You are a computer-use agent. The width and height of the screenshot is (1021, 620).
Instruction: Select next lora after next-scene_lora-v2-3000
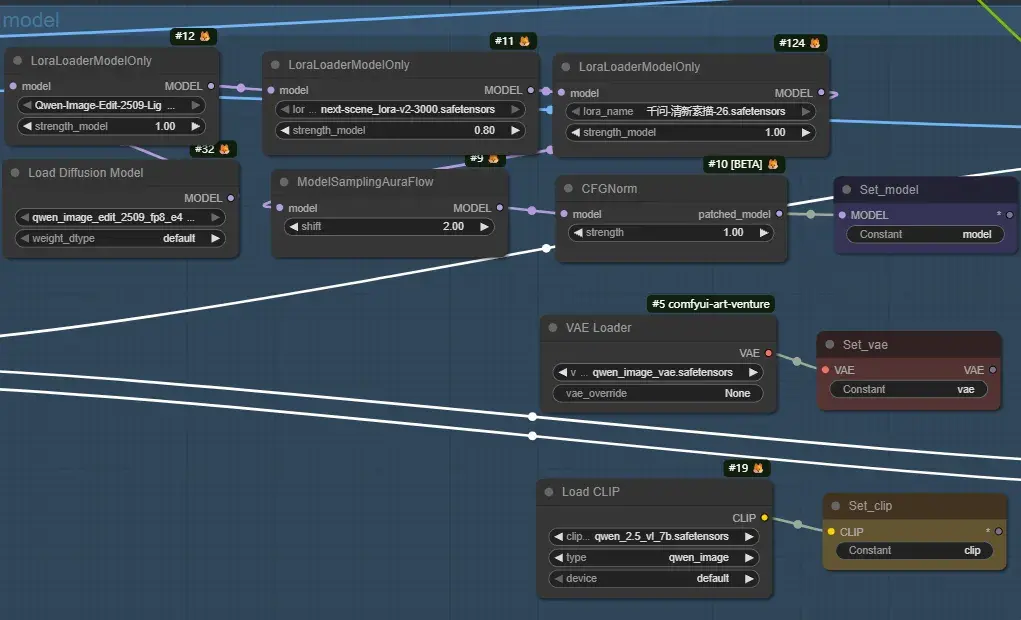point(516,109)
